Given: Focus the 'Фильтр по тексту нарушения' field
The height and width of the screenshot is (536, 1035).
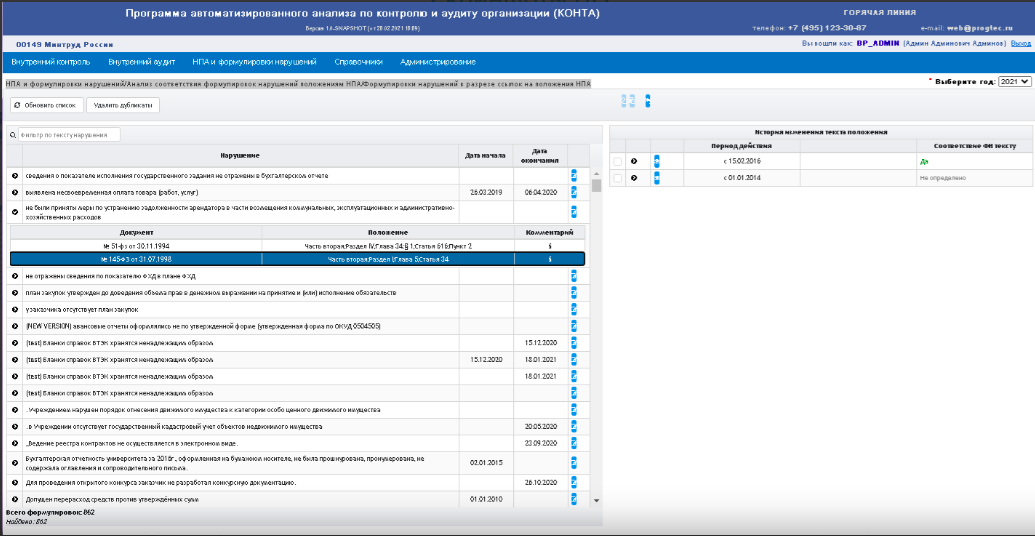Looking at the screenshot, I should [69, 135].
